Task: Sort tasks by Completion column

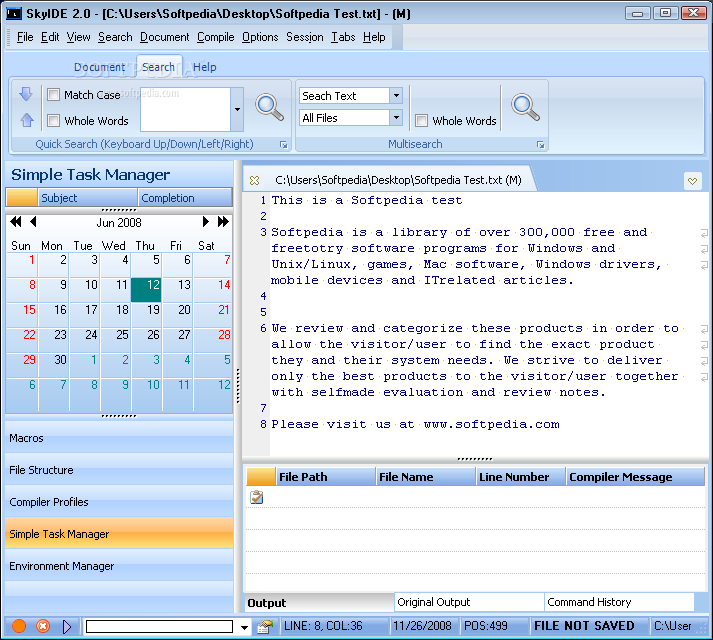Action: 185,198
